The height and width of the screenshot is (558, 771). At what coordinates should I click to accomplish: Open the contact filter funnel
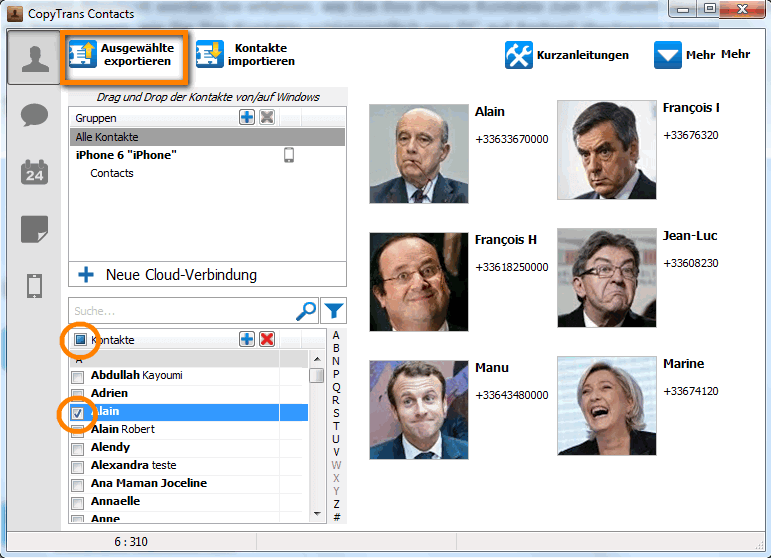click(333, 311)
